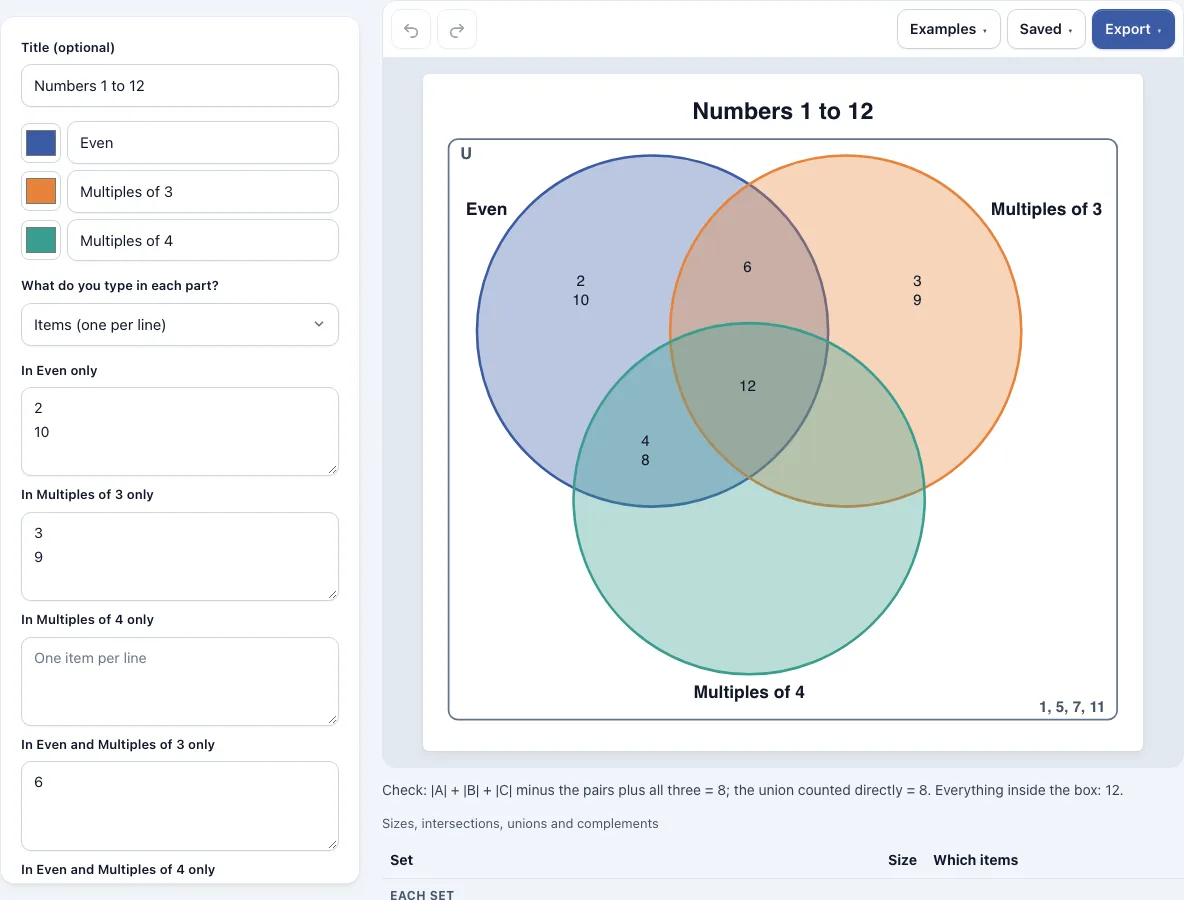1184x900 pixels.
Task: Focus the 'In Even only' text area
Action: pyautogui.click(x=180, y=432)
